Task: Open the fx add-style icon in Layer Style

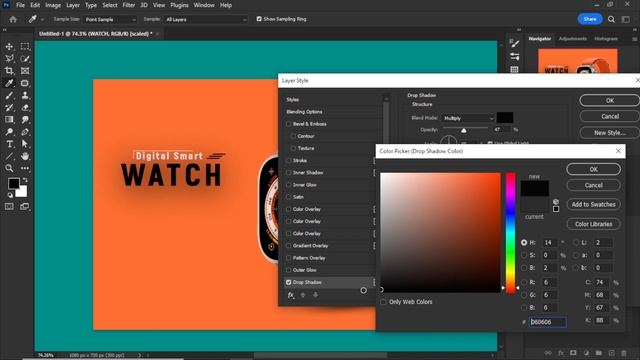Action: [291, 295]
